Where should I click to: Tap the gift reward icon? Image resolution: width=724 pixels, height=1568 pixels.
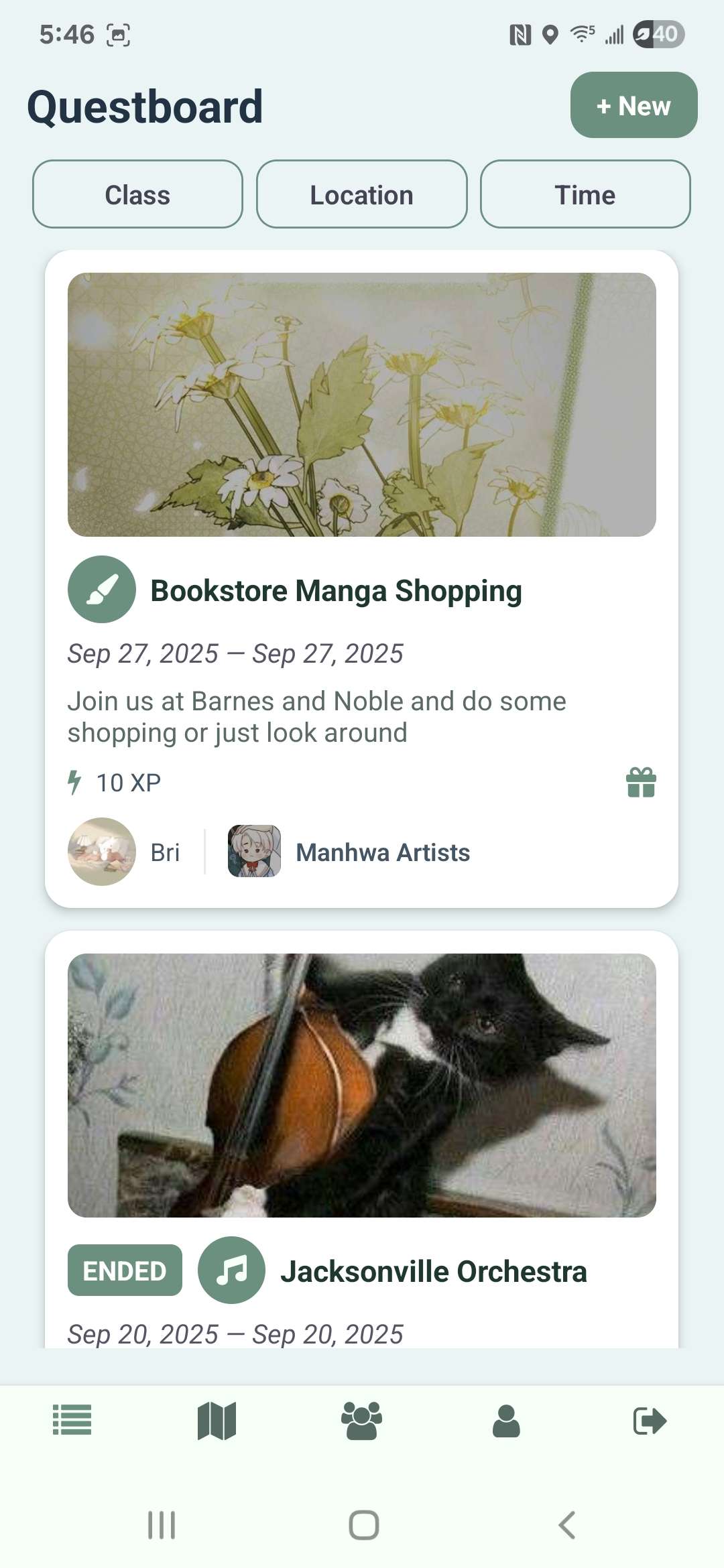[x=642, y=782]
